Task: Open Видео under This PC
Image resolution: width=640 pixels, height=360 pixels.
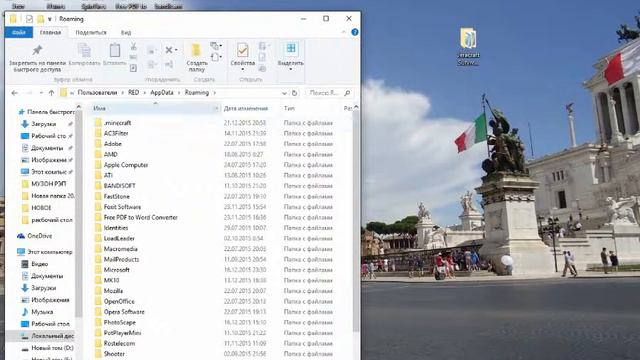Action: (39, 264)
